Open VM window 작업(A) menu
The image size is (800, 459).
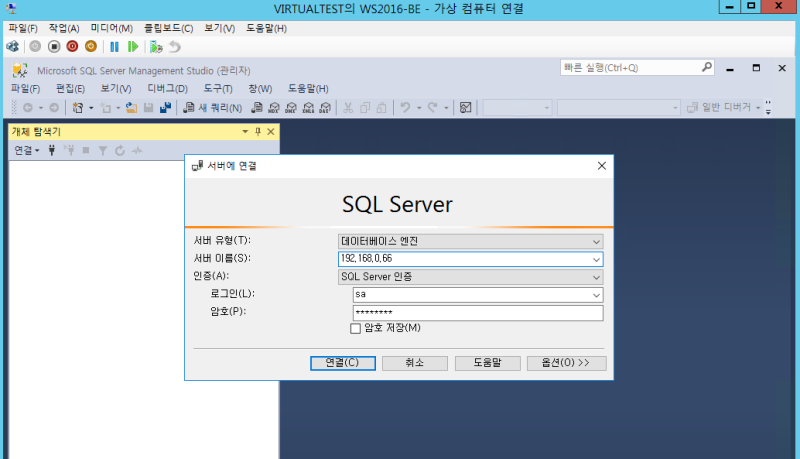pos(64,29)
